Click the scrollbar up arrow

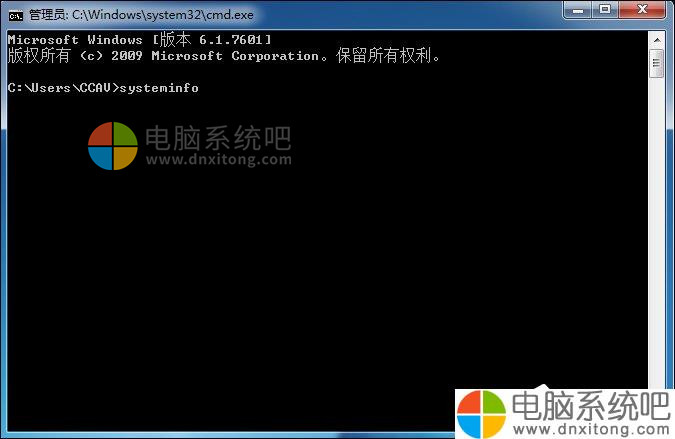657,40
